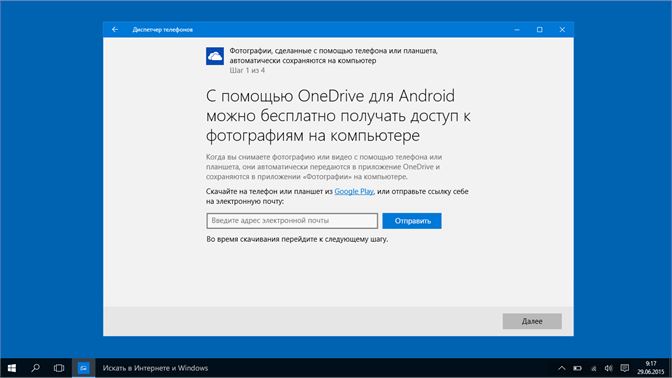
Task: Click the 'Шаг 1 из 4' step text
Action: [247, 70]
